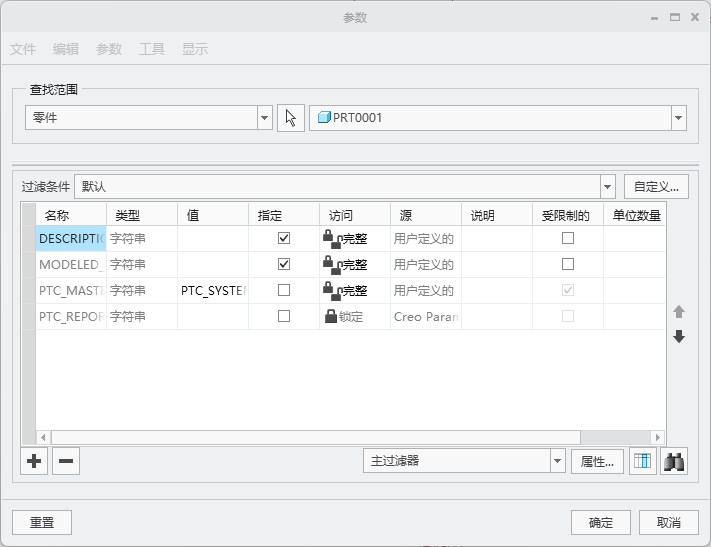Open the 参数 menu
Viewport: 711px width, 547px height.
point(109,49)
